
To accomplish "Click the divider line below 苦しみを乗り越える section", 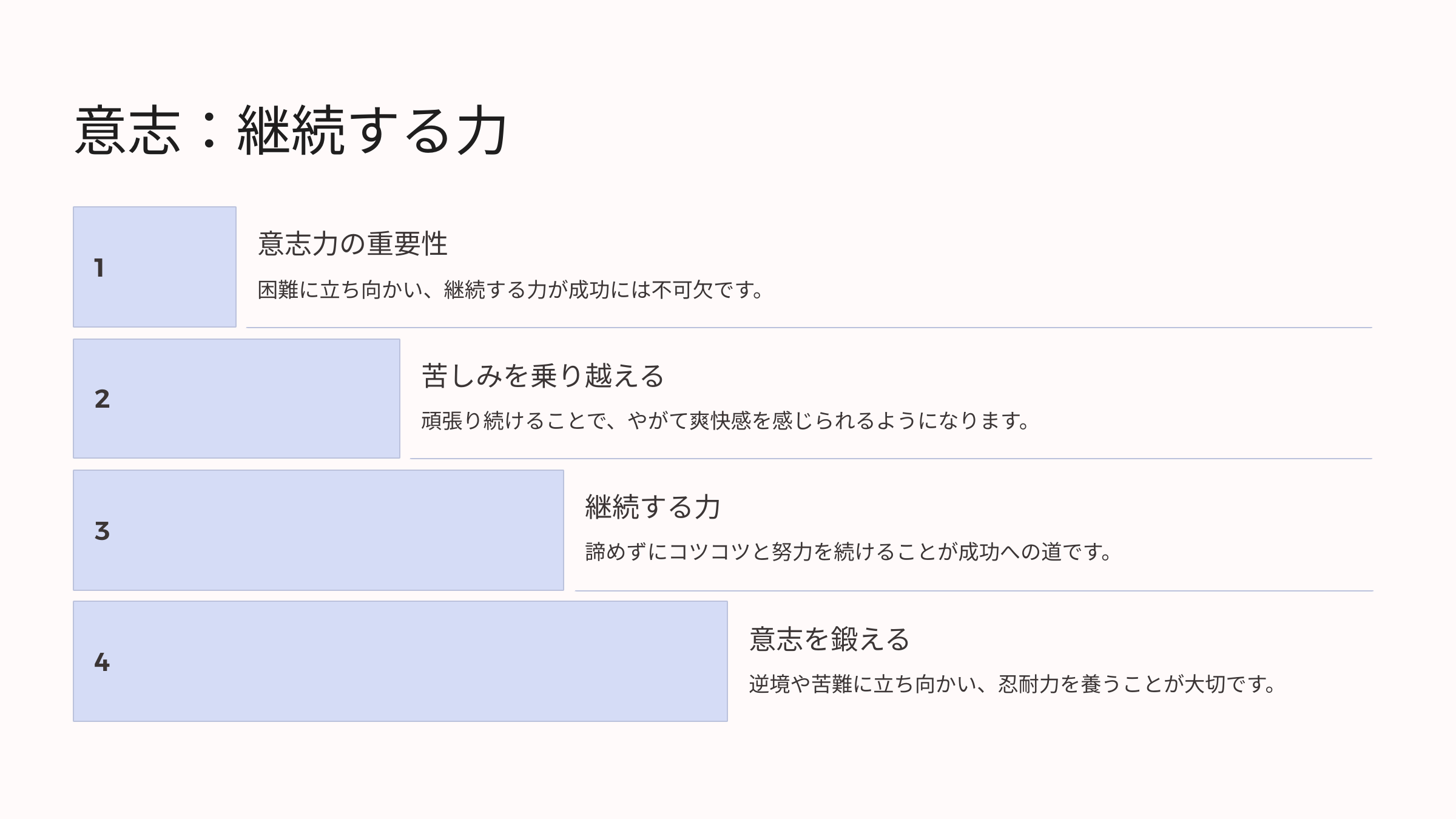I will (891, 459).
